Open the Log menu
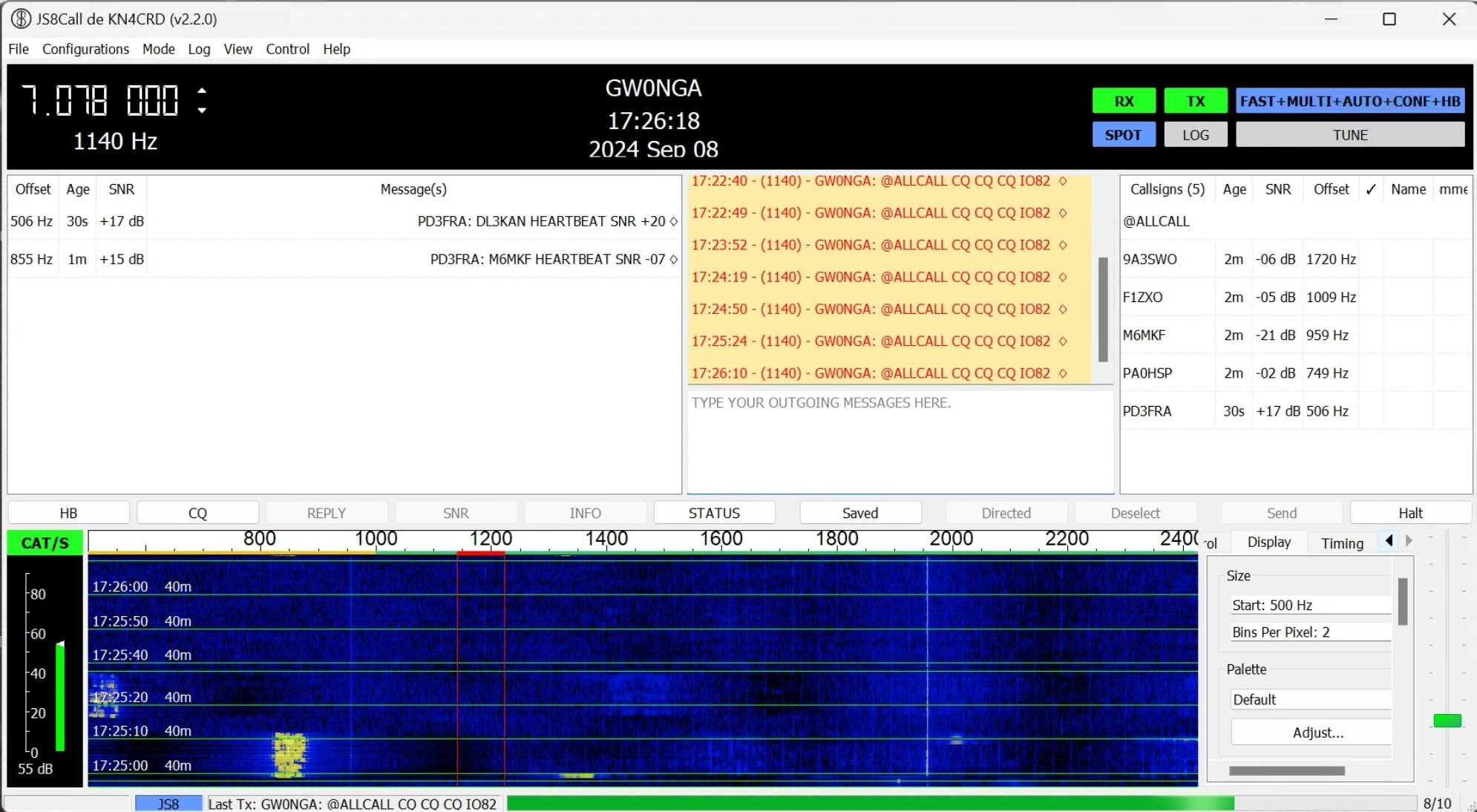 pyautogui.click(x=199, y=49)
